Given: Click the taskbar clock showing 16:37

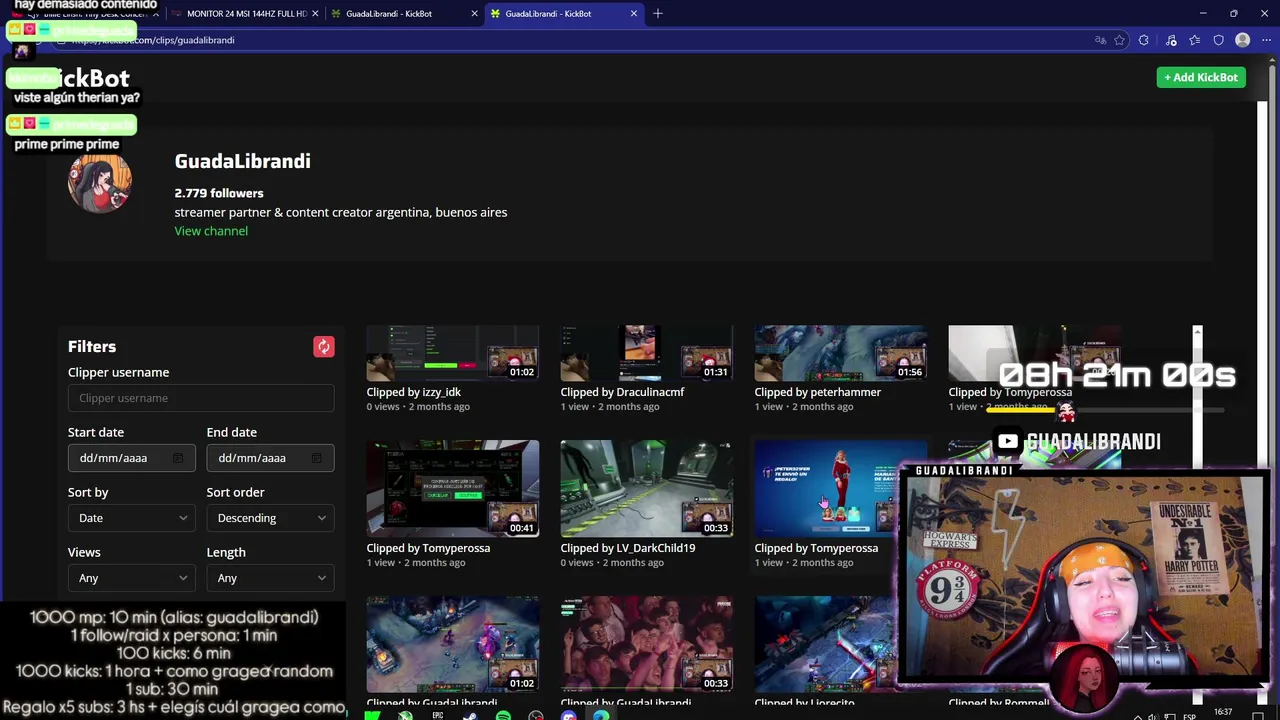Looking at the screenshot, I should point(1222,712).
